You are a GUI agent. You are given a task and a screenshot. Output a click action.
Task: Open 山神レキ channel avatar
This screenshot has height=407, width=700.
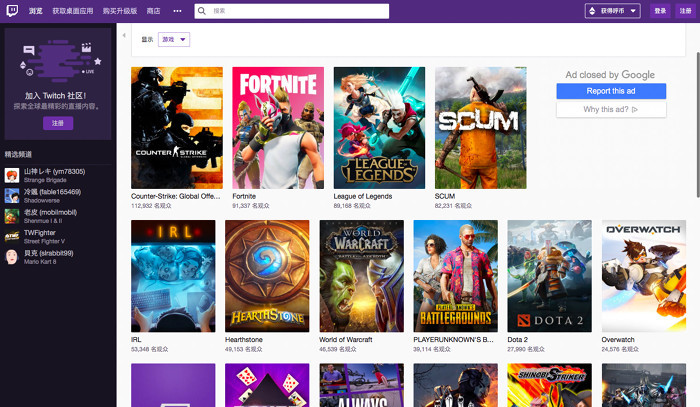click(x=12, y=175)
